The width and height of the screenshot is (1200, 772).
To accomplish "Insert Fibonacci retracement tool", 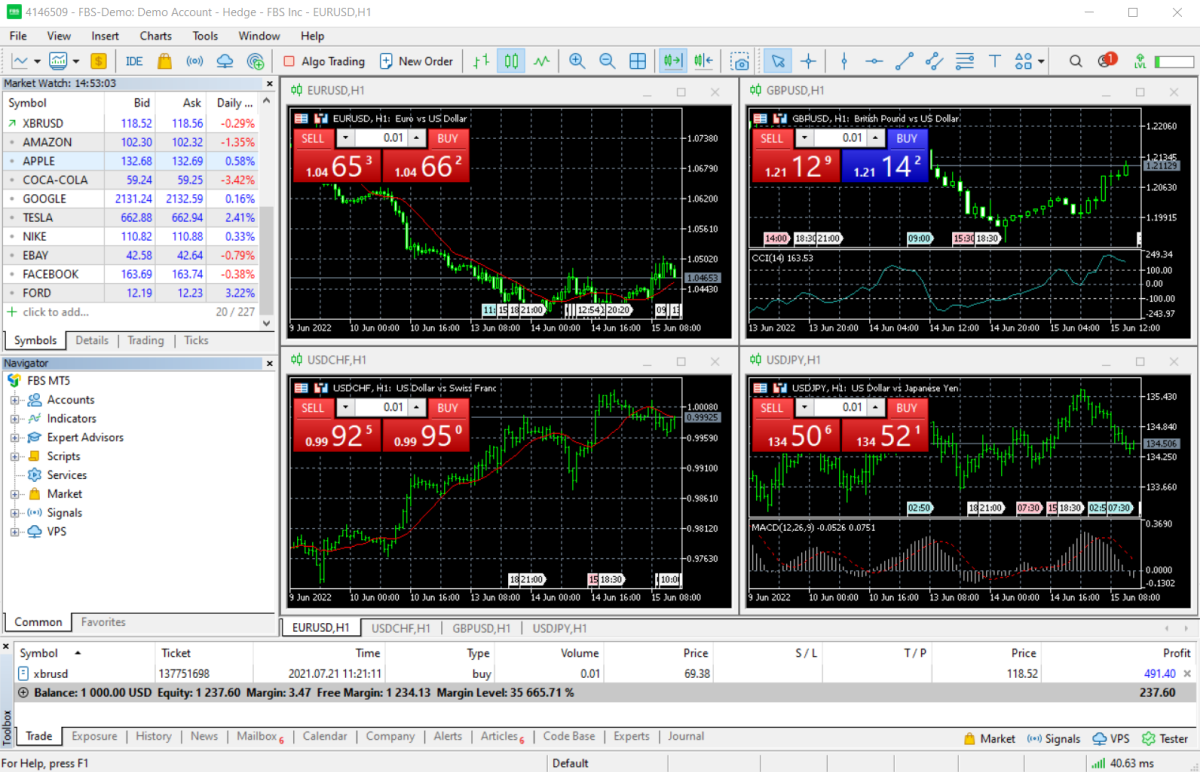I will (964, 61).
